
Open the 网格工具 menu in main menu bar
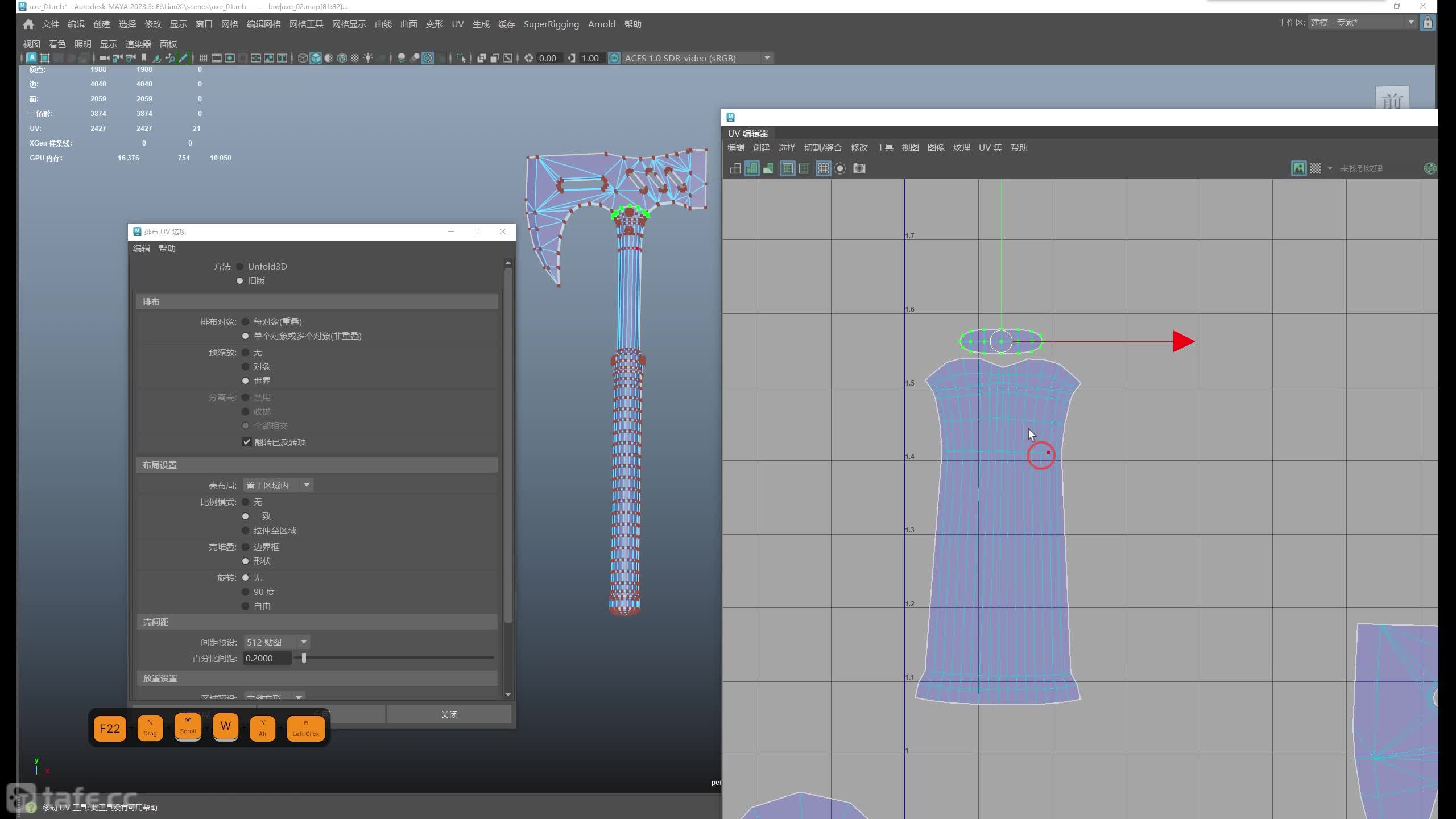(306, 24)
